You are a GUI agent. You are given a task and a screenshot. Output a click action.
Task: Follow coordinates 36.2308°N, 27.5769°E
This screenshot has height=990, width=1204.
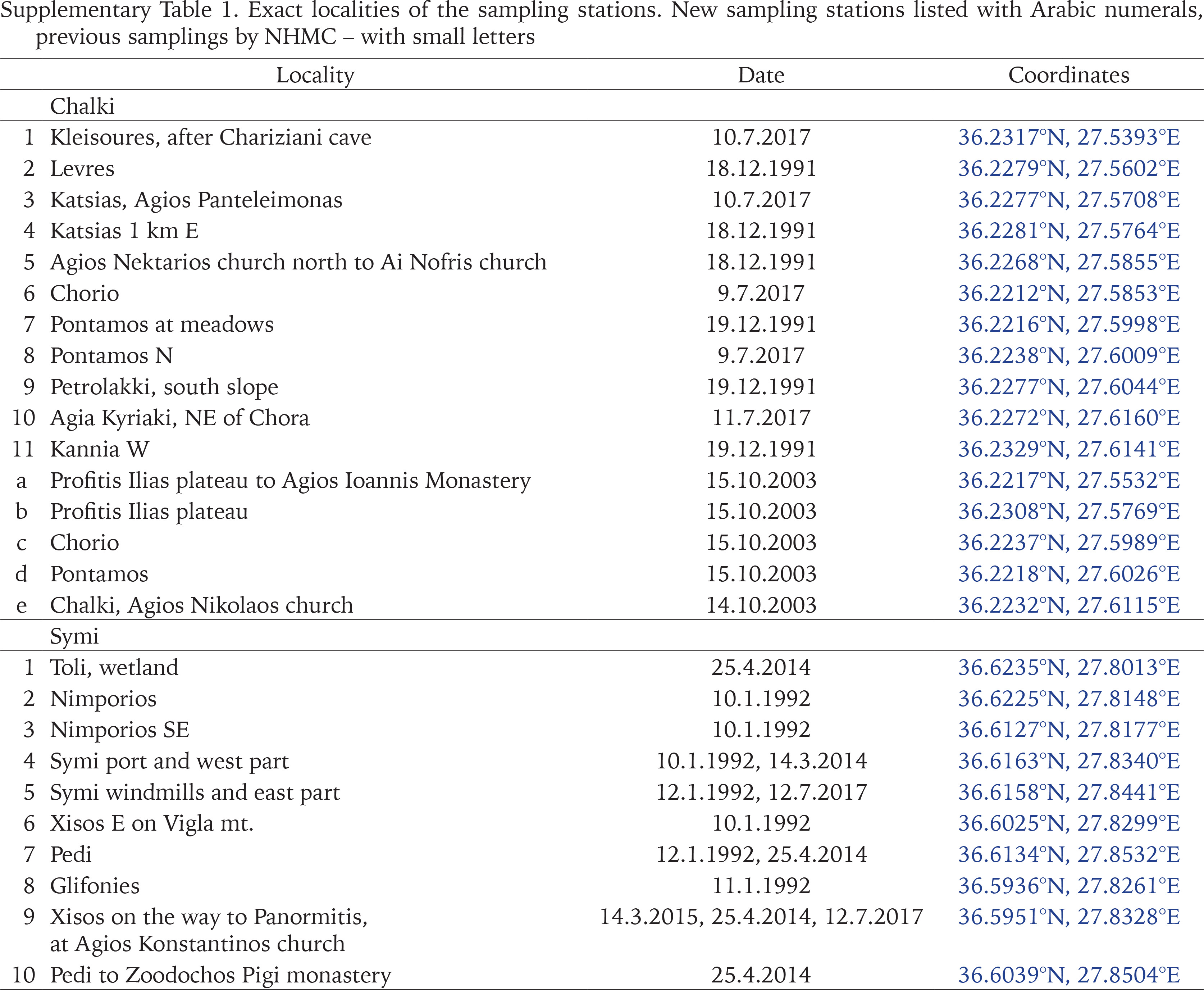(x=1069, y=512)
